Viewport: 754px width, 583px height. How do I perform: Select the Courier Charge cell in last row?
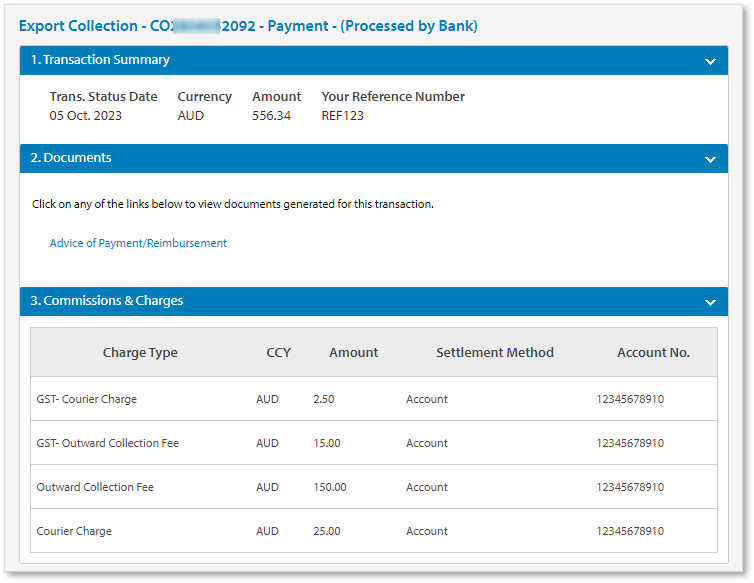74,531
